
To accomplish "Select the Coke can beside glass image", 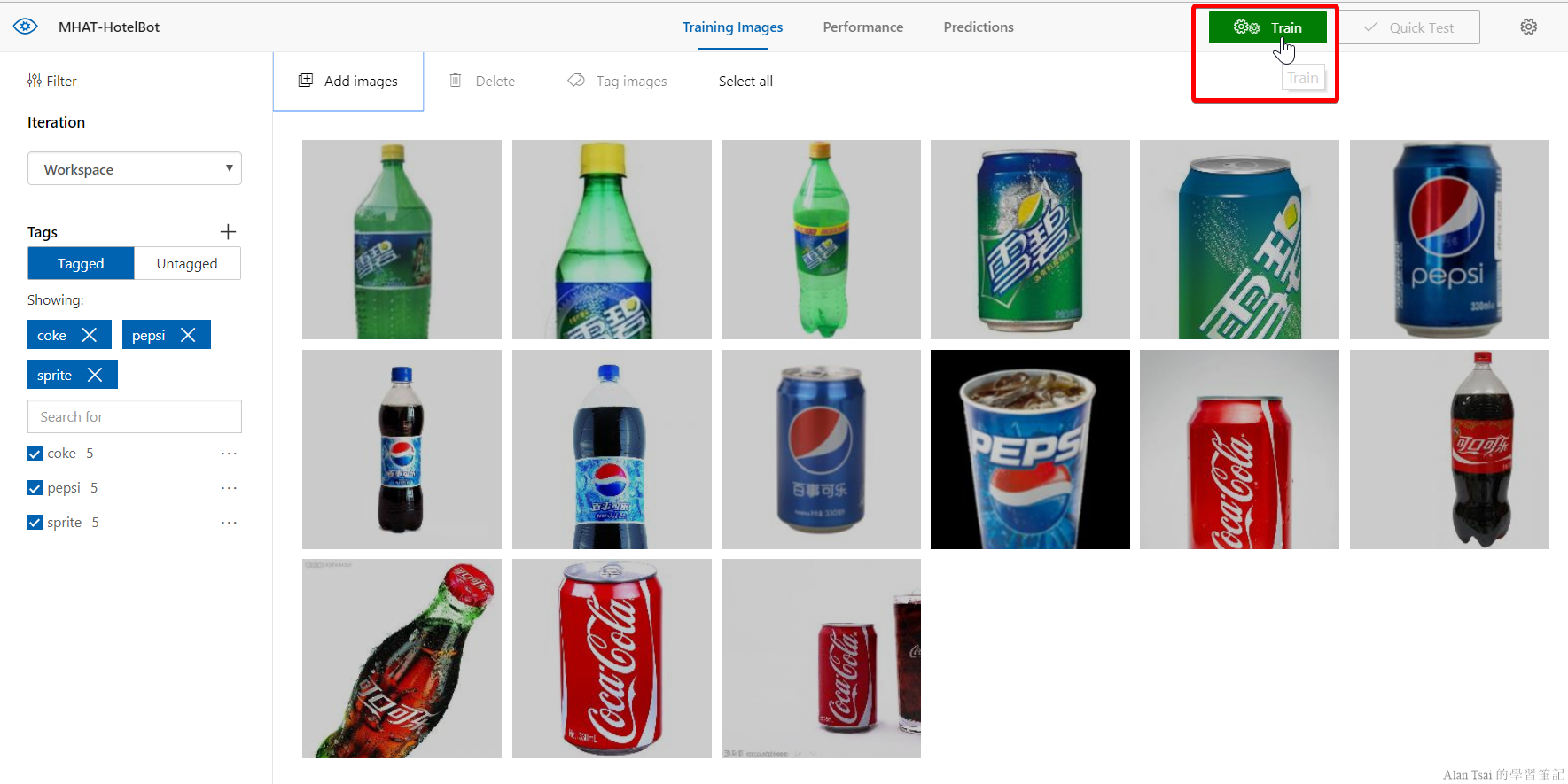I will (821, 658).
